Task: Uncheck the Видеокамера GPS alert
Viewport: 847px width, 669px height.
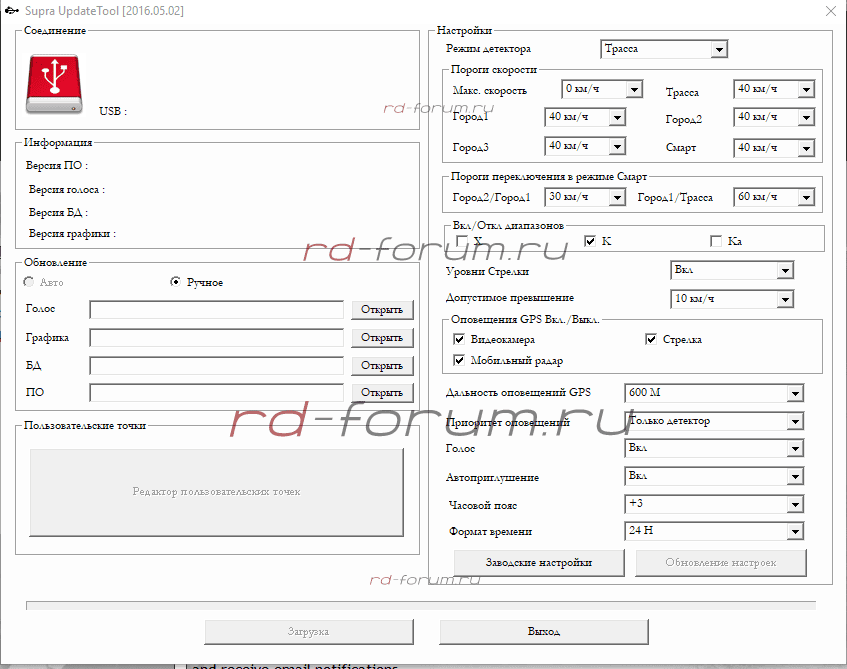Action: tap(459, 340)
